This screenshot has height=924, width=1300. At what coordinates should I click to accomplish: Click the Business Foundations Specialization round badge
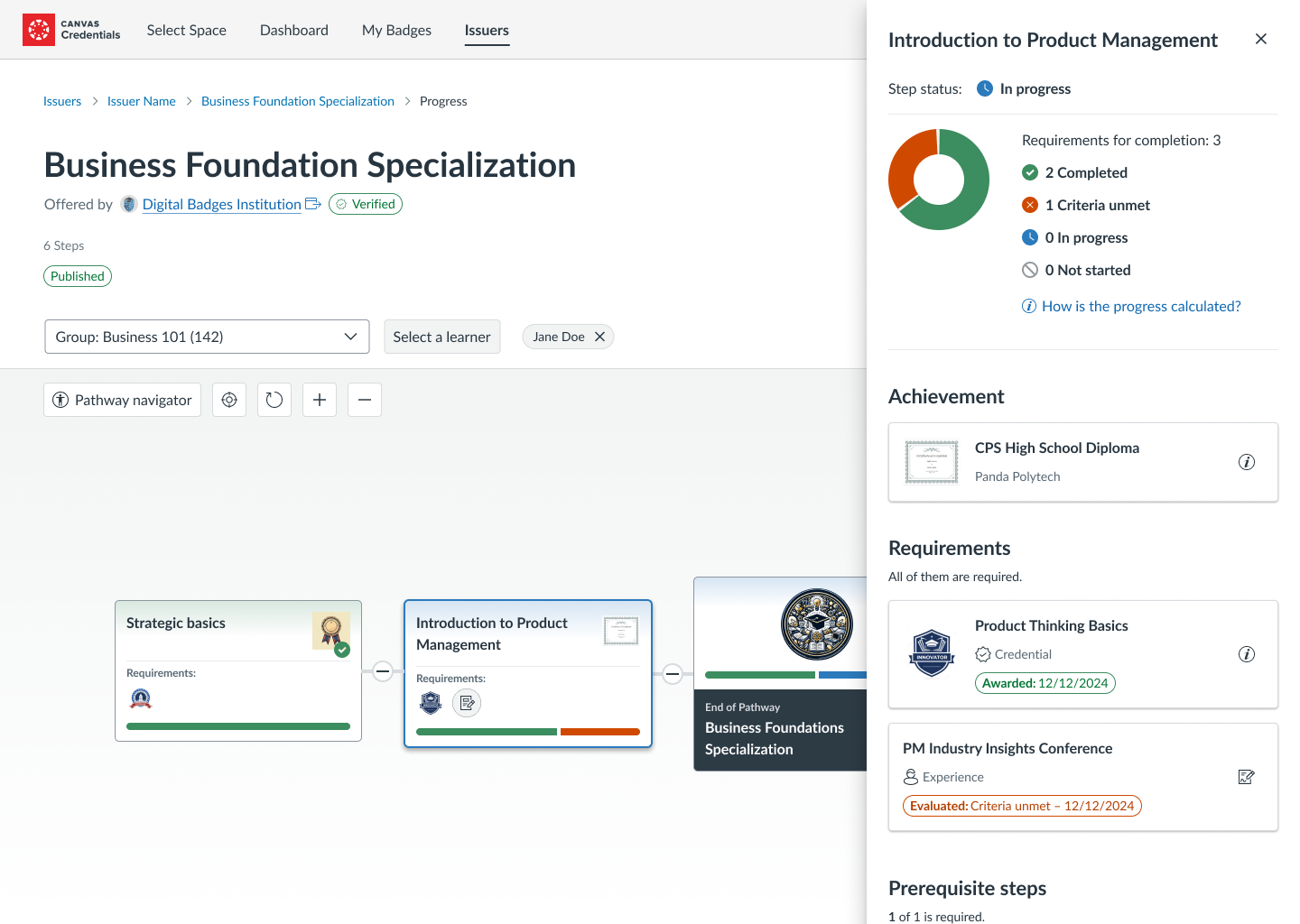pos(817,624)
